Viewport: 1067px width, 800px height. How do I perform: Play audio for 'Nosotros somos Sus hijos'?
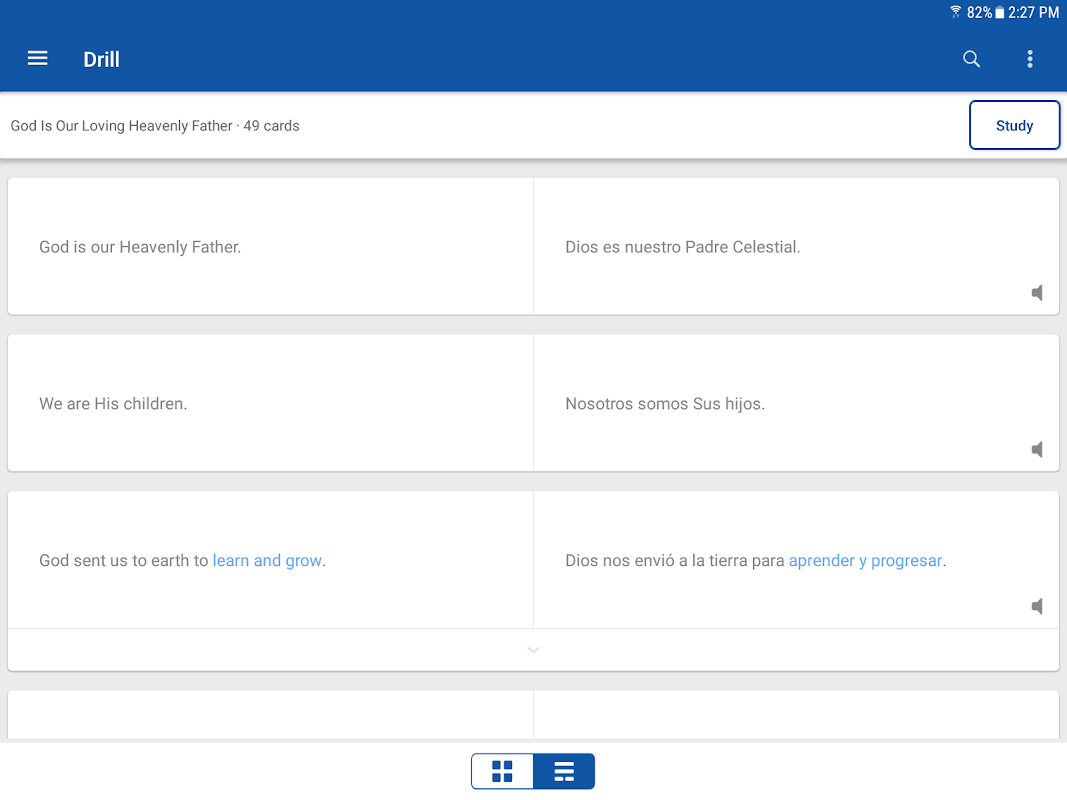(x=1037, y=450)
